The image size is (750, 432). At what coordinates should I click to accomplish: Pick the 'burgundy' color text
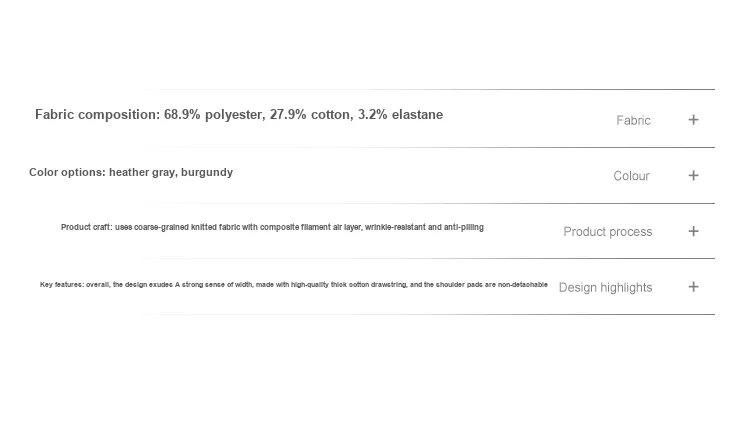click(207, 172)
